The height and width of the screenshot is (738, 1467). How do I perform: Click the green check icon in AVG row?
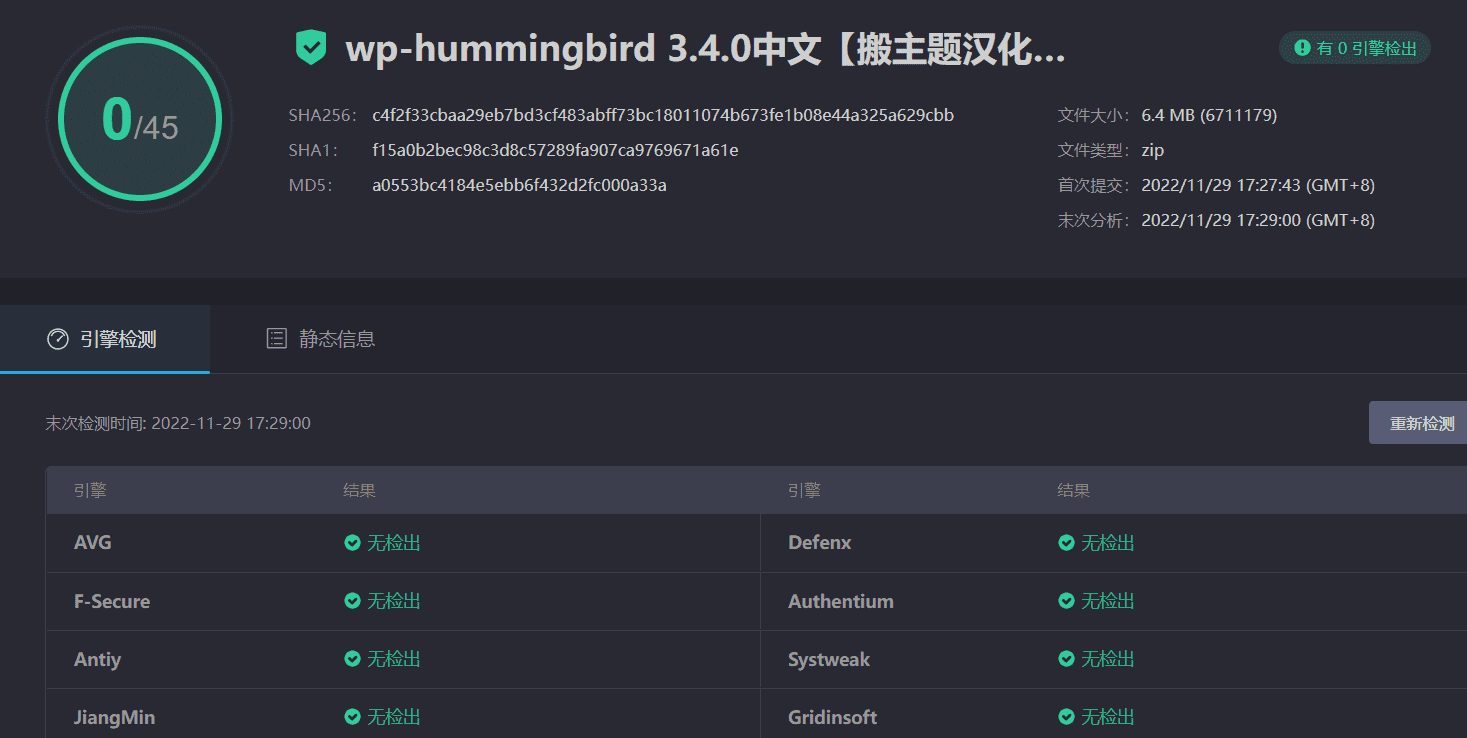tap(352, 543)
